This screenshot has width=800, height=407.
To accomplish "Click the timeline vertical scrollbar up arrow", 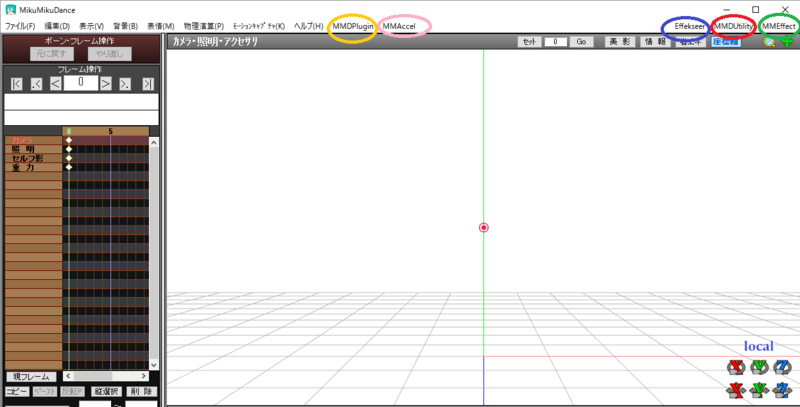I will click(154, 142).
